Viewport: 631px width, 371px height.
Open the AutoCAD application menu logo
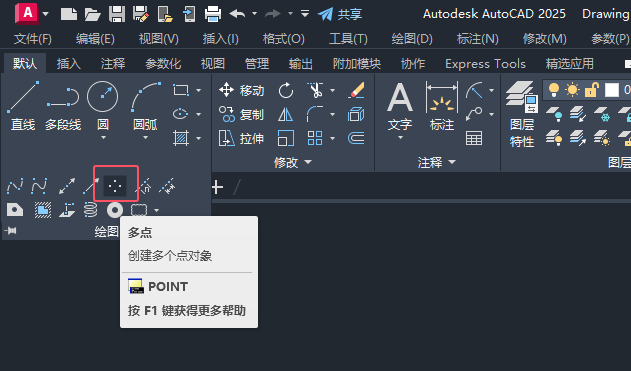[27, 13]
